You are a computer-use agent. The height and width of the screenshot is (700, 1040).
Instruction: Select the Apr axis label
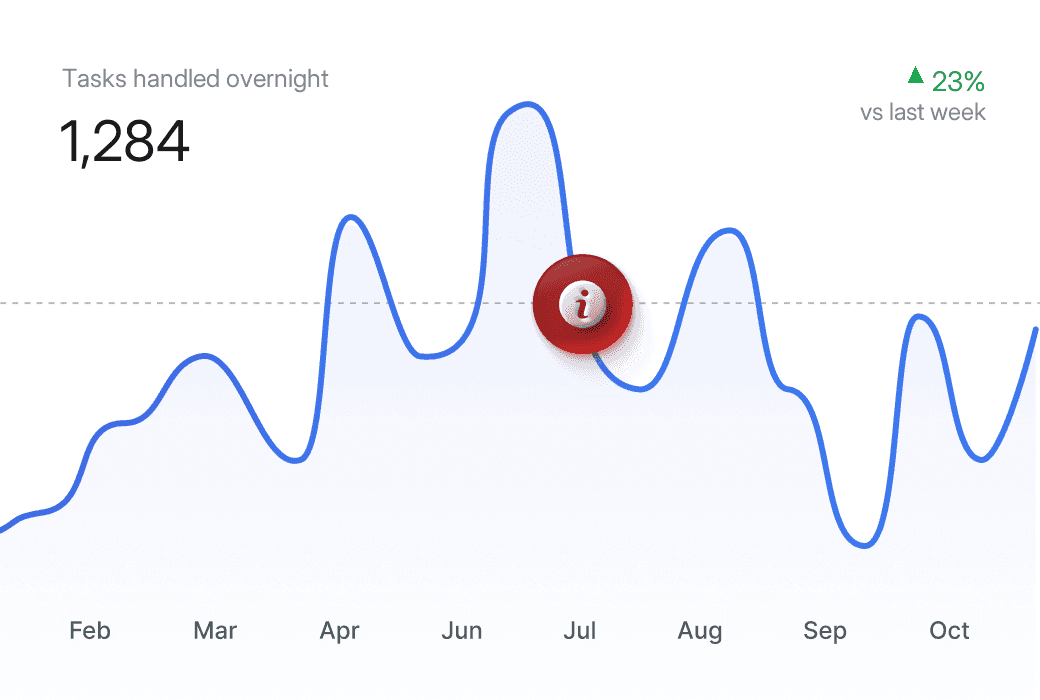339,631
